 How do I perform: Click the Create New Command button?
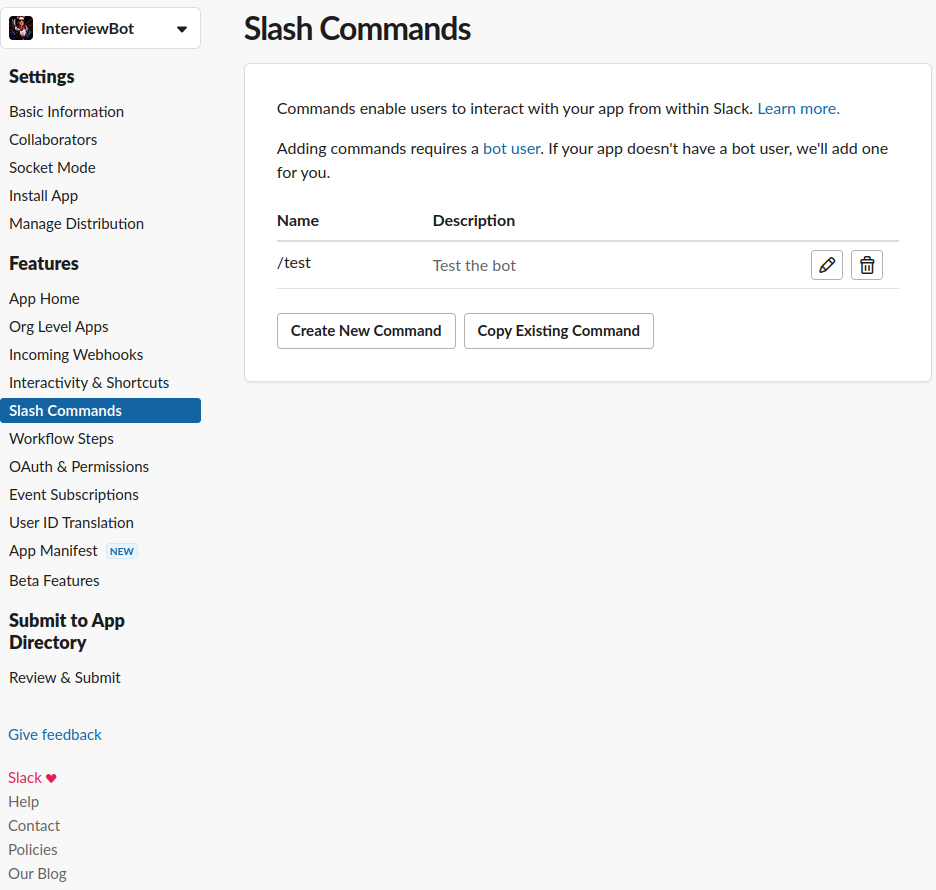pos(366,331)
